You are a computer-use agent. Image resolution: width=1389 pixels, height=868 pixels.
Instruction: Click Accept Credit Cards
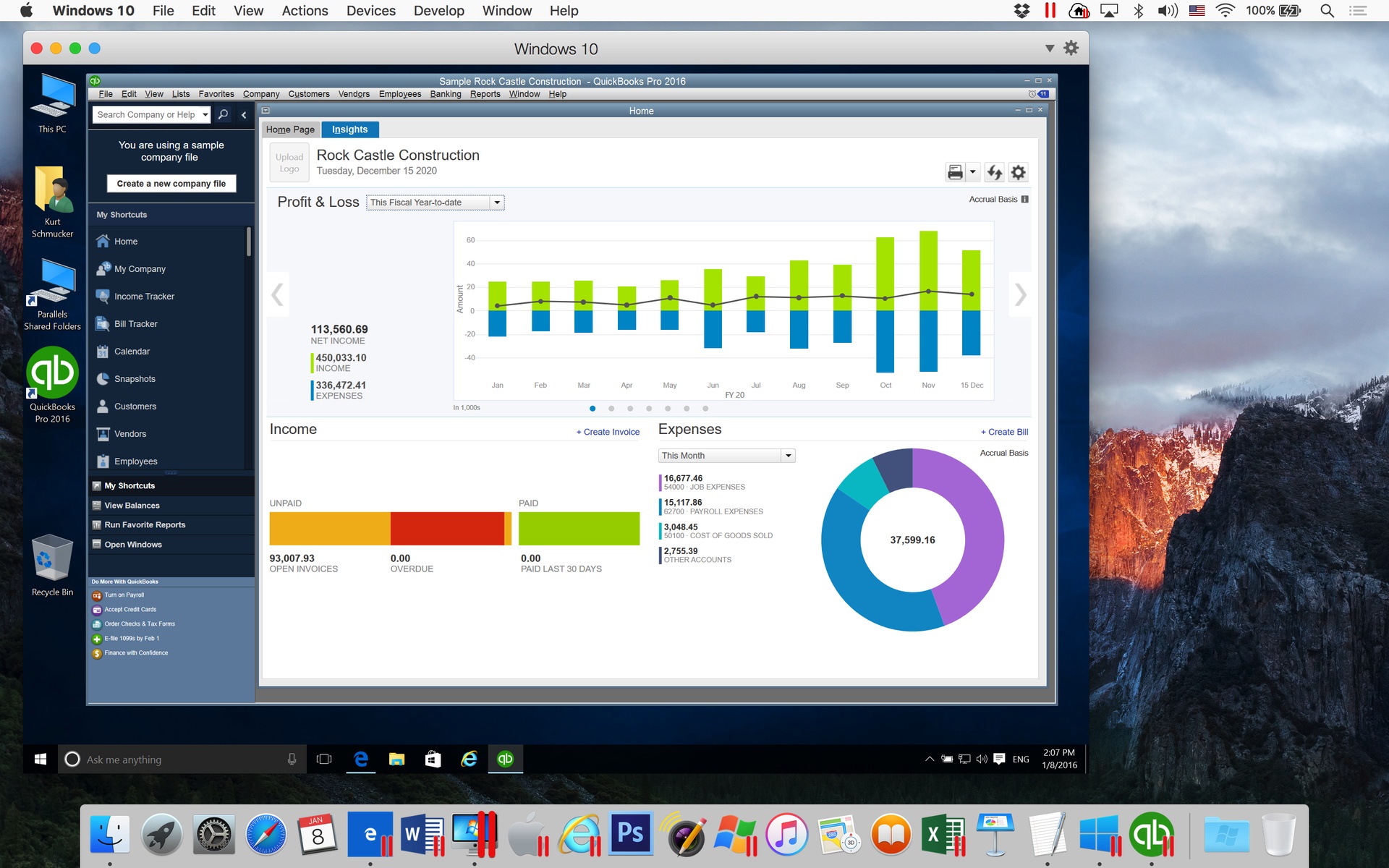[124, 610]
